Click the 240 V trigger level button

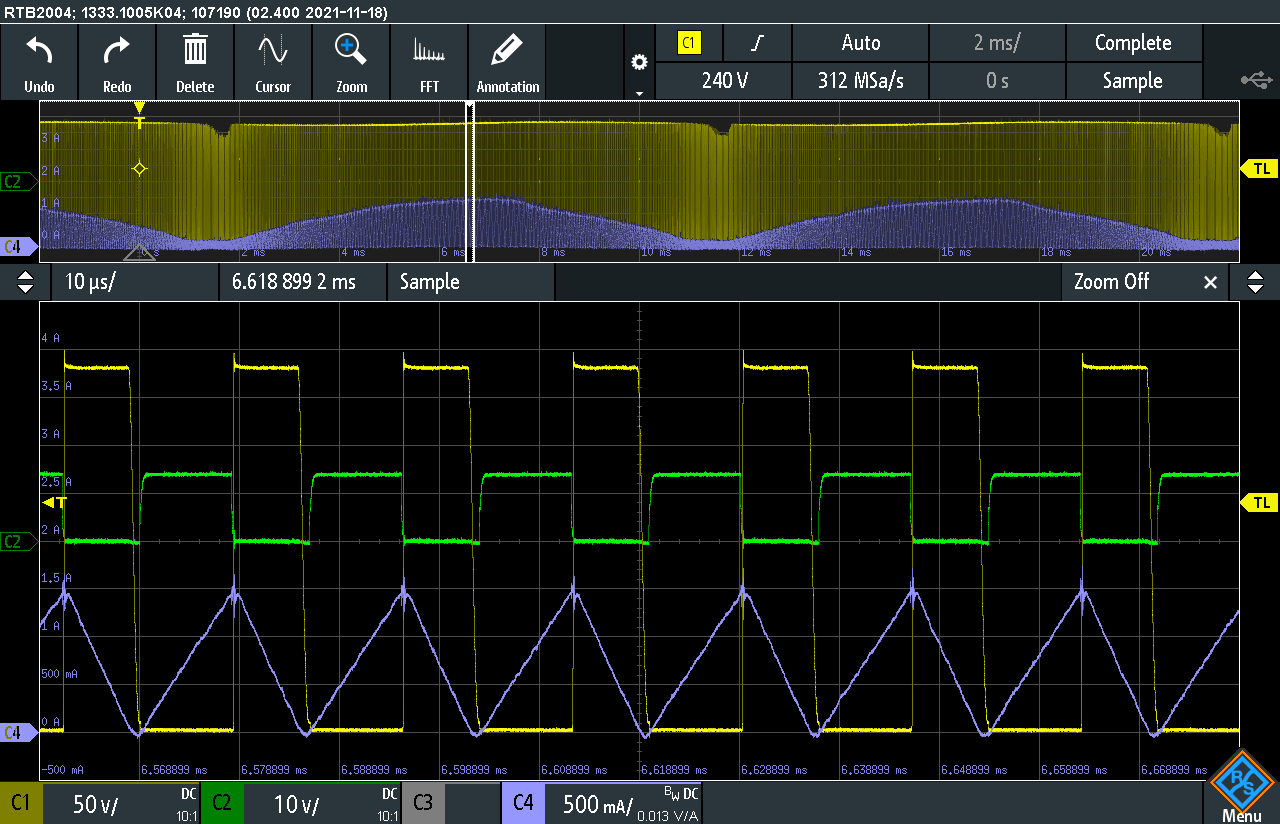coord(724,81)
